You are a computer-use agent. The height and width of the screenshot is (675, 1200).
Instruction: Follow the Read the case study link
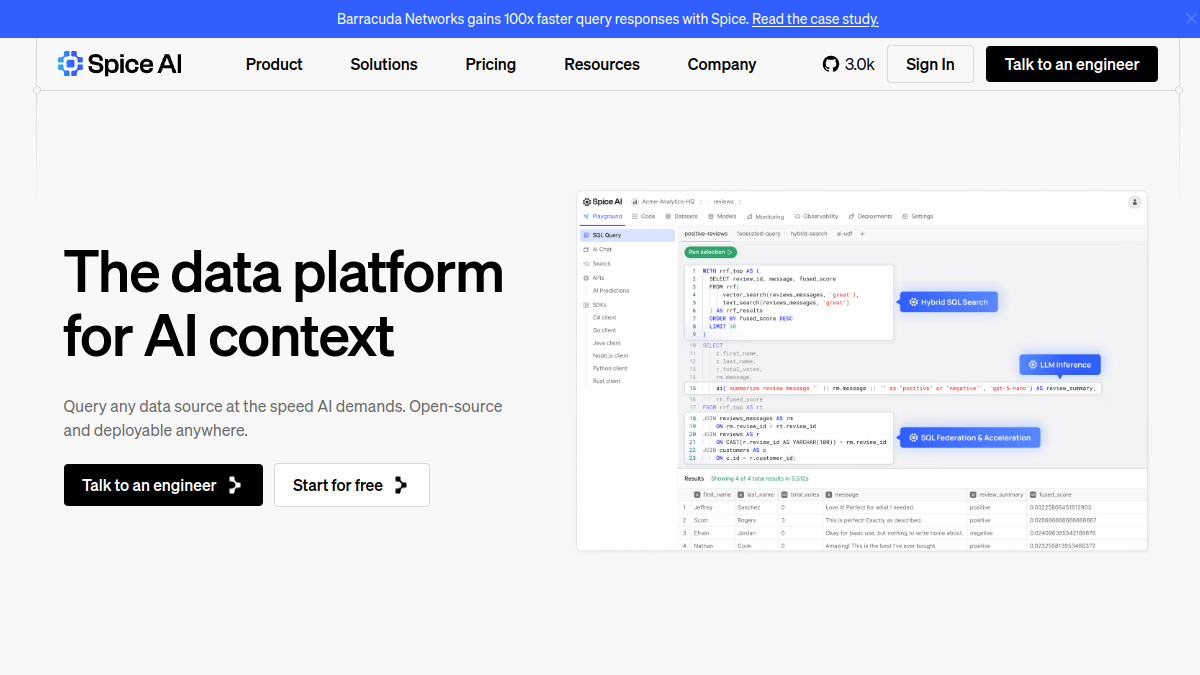(815, 19)
